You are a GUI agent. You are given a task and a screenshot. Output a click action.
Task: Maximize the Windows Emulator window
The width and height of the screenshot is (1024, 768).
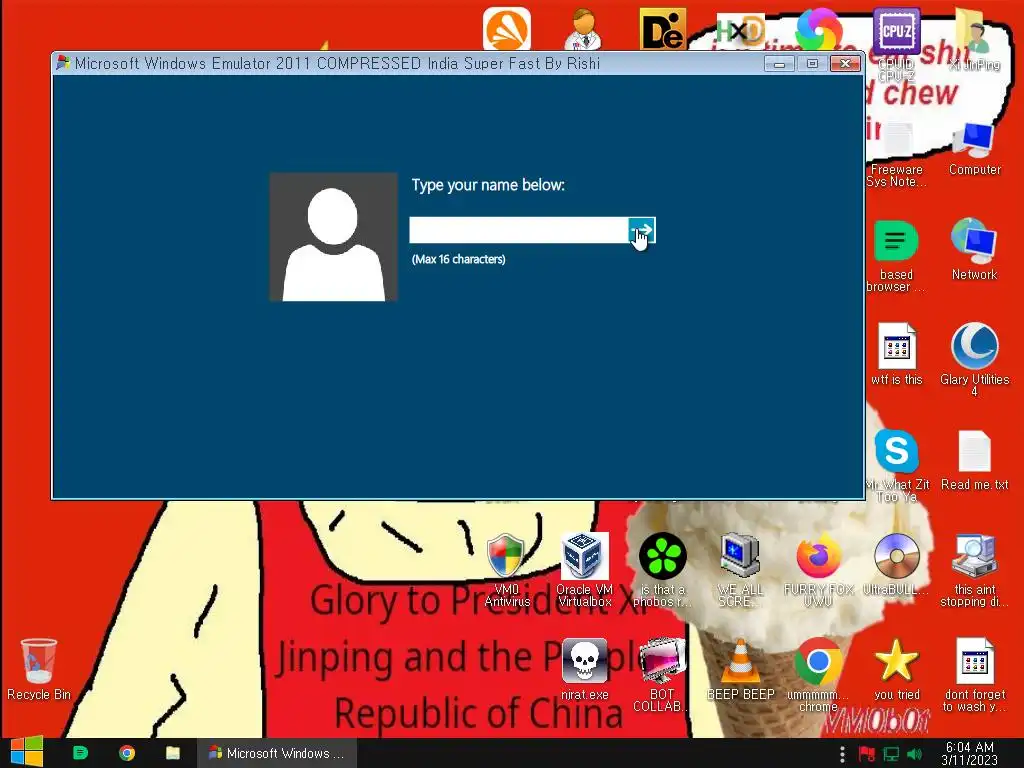[812, 63]
